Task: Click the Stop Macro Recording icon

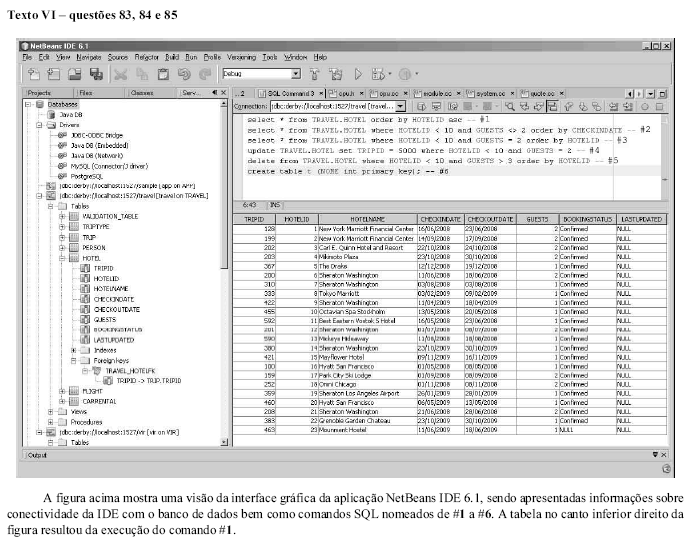Action: click(660, 106)
